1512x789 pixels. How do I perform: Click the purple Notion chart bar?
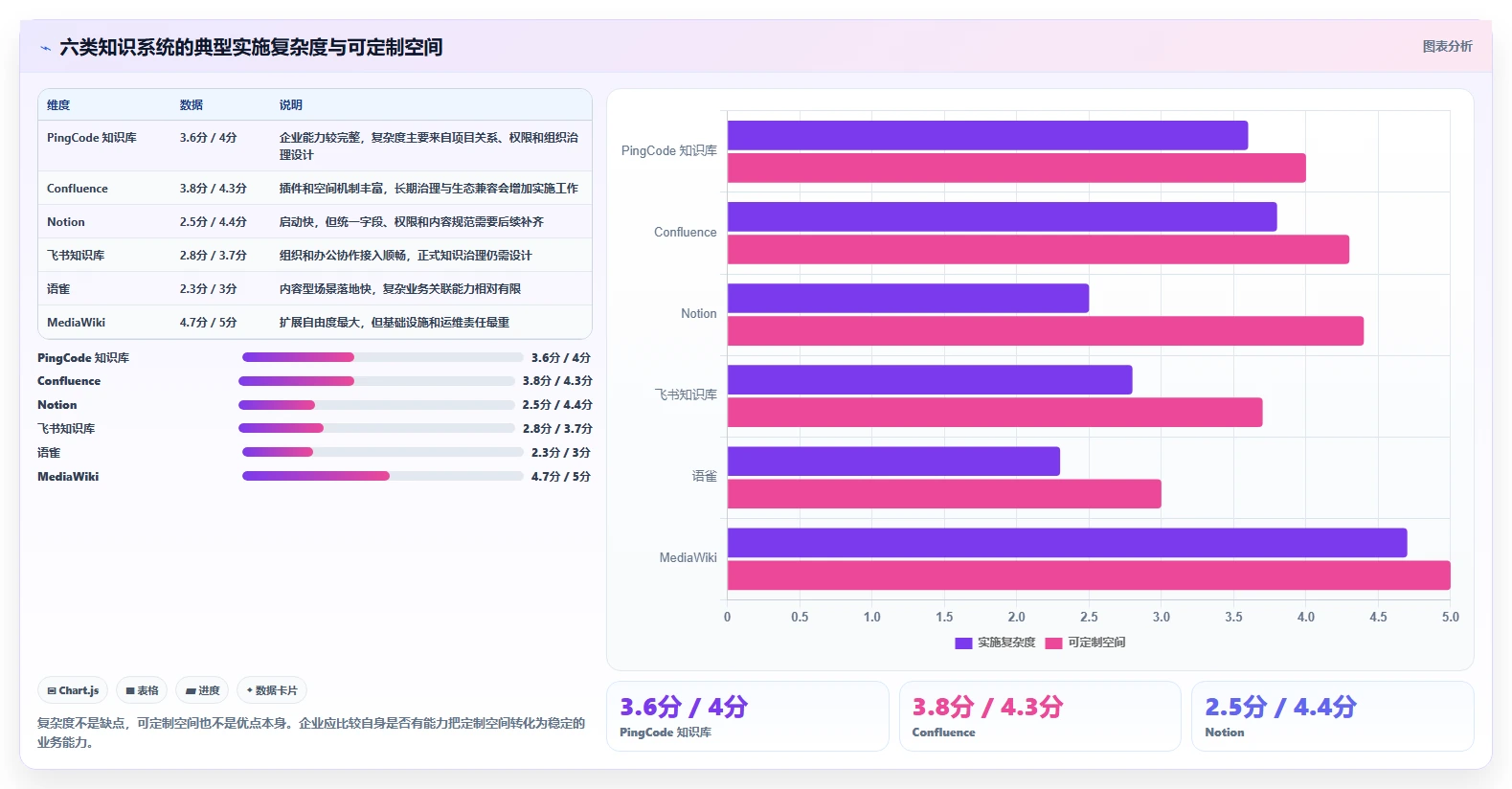coord(908,298)
